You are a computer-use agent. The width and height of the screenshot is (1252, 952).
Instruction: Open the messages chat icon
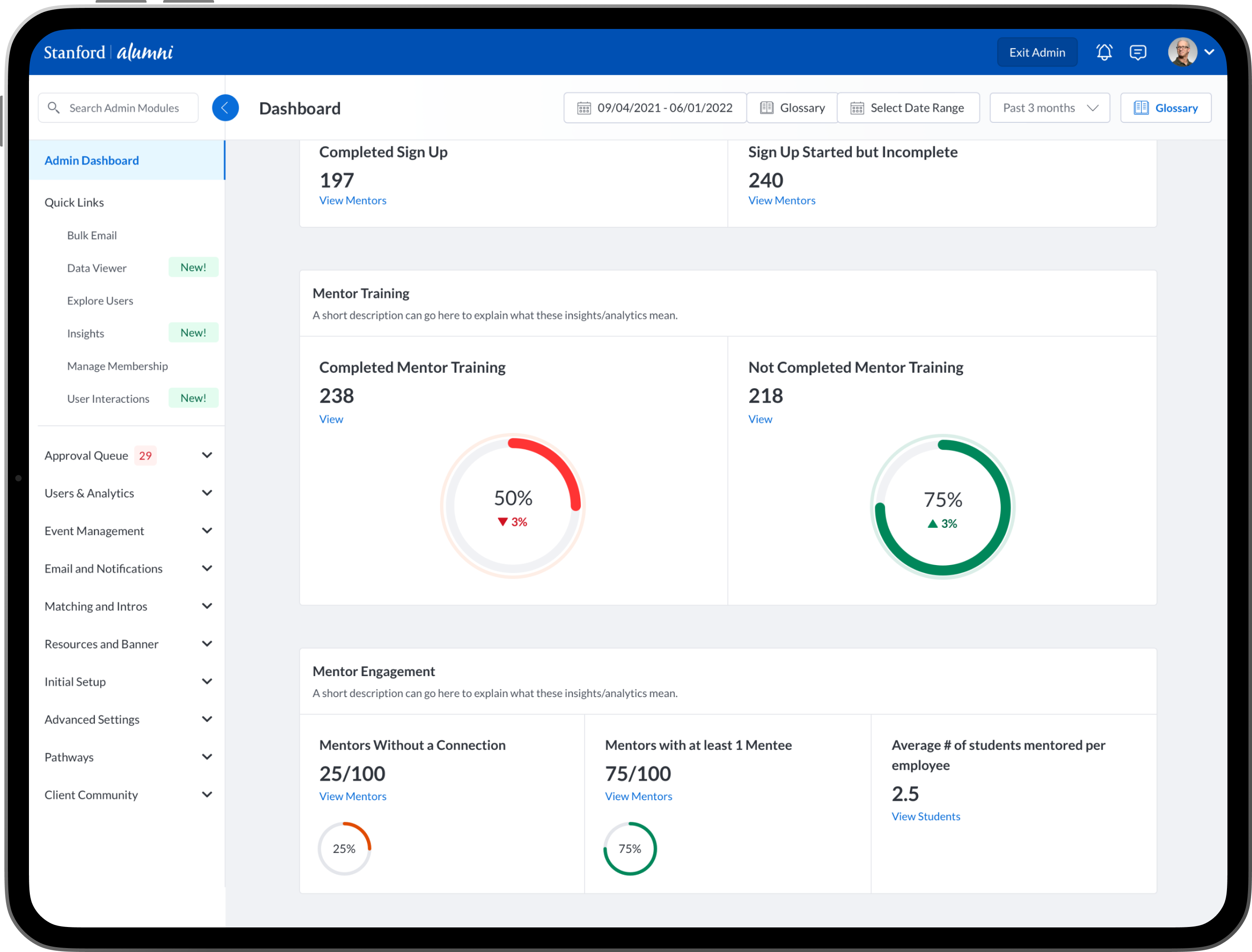1138,52
